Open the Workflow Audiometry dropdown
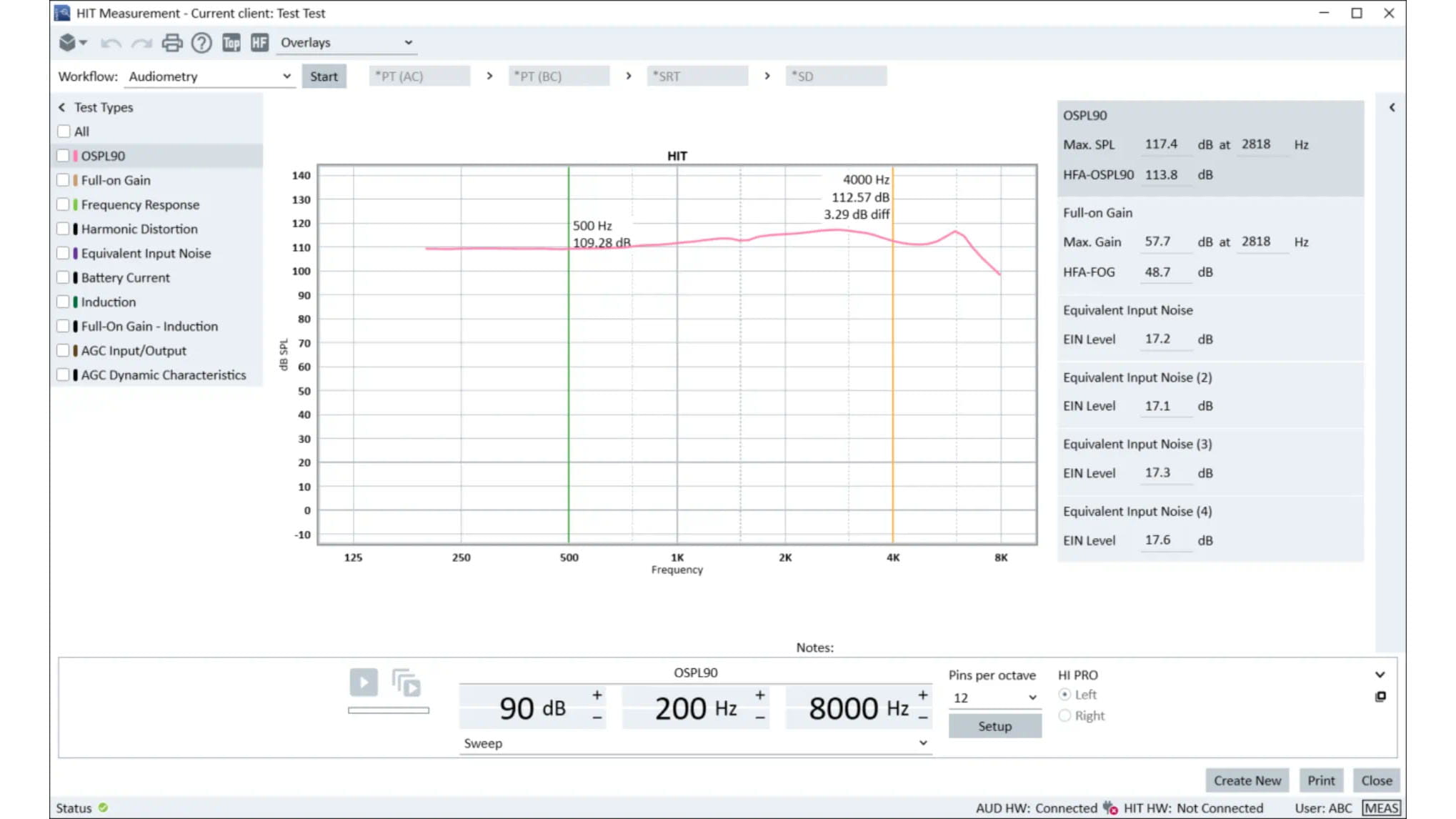Image resolution: width=1456 pixels, height=819 pixels. (x=209, y=76)
